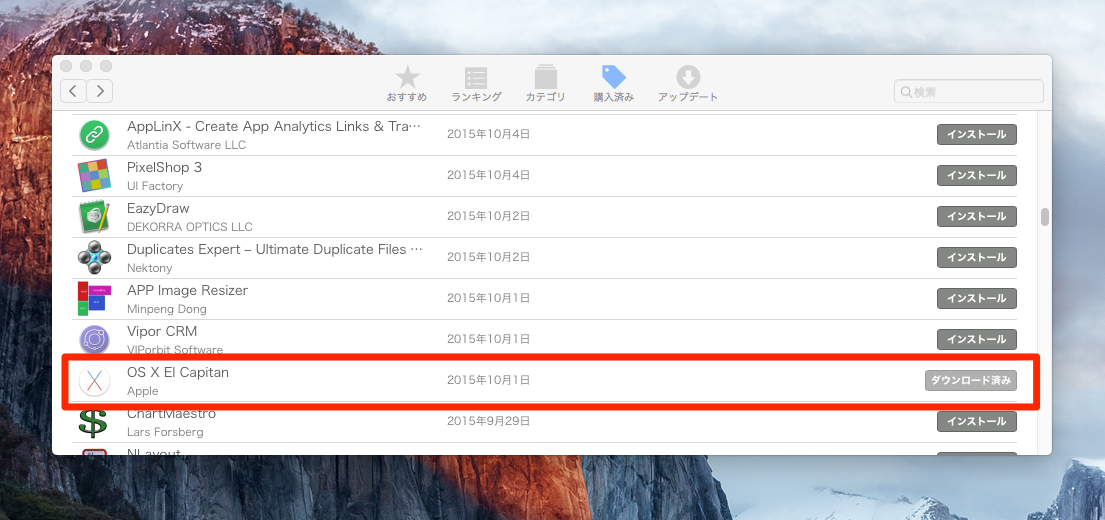
Task: Click the 2015年10月4日 date for AppLinX
Action: point(488,134)
